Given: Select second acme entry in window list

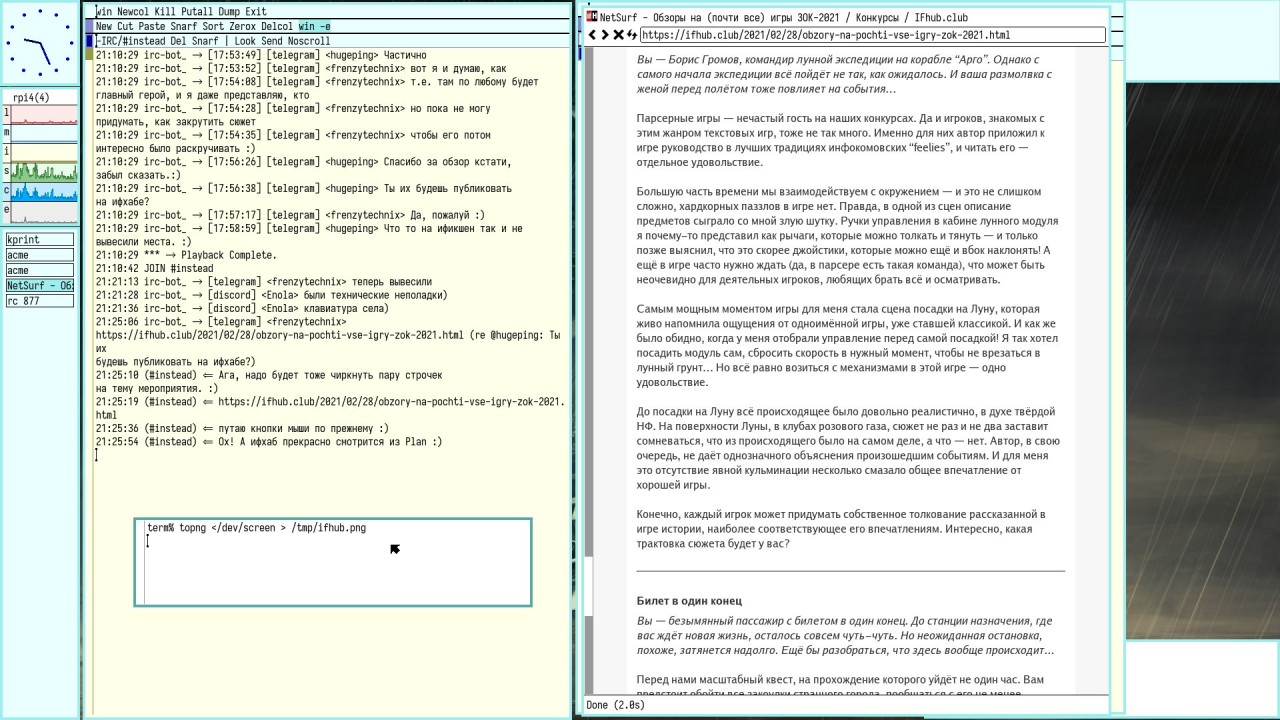Looking at the screenshot, I should pos(40,270).
